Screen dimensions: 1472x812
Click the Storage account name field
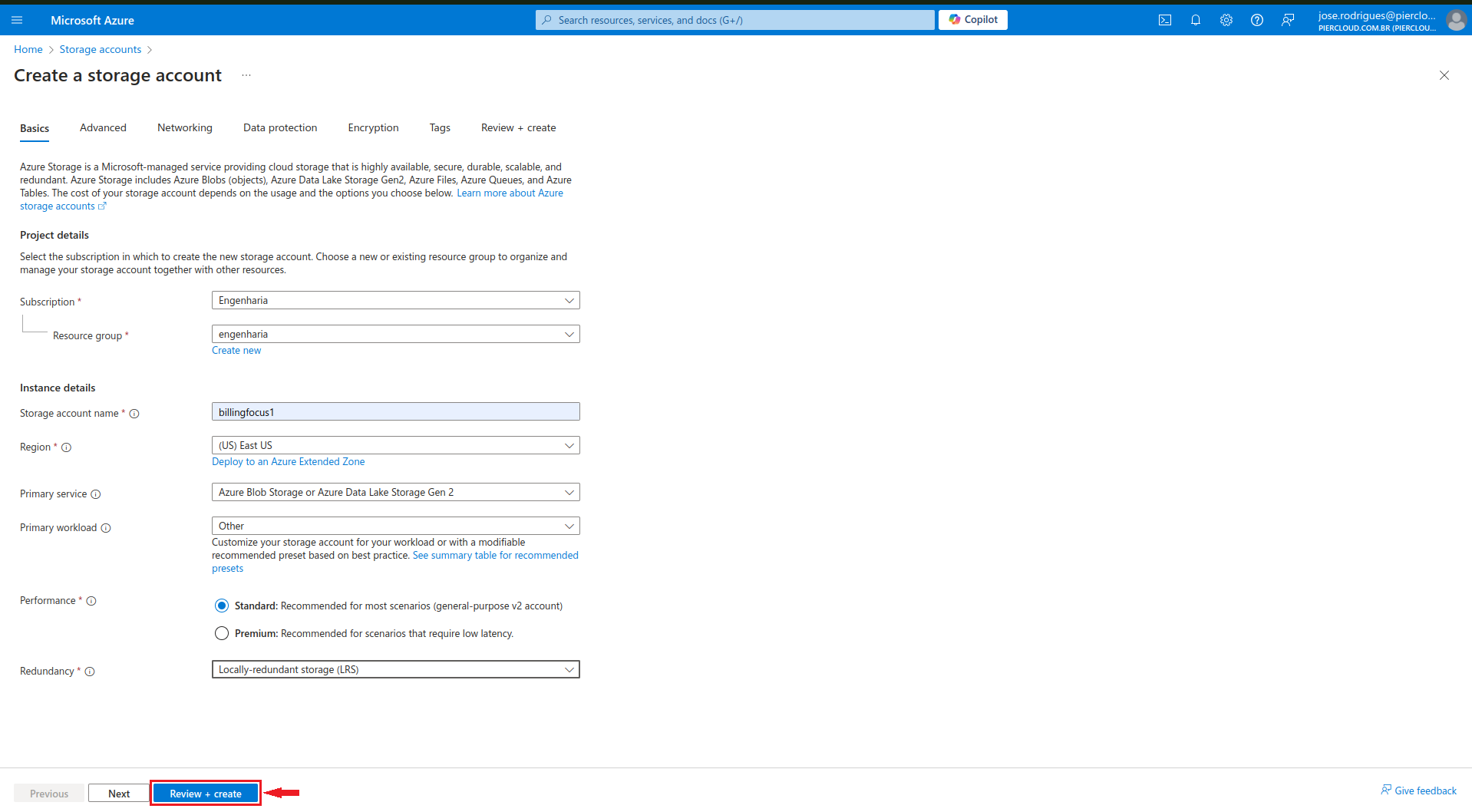click(395, 412)
